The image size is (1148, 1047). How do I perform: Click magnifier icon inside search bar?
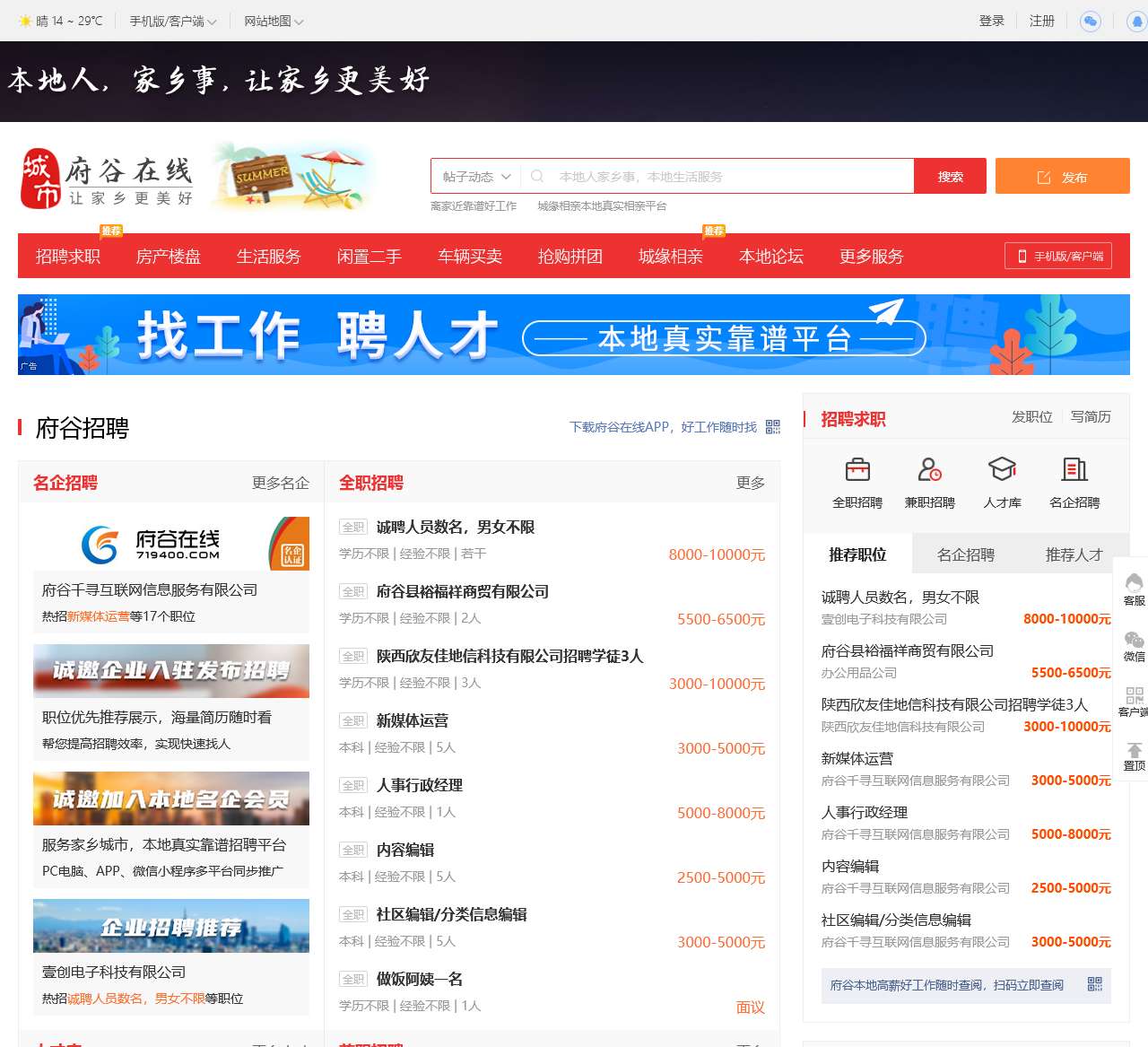[x=536, y=176]
